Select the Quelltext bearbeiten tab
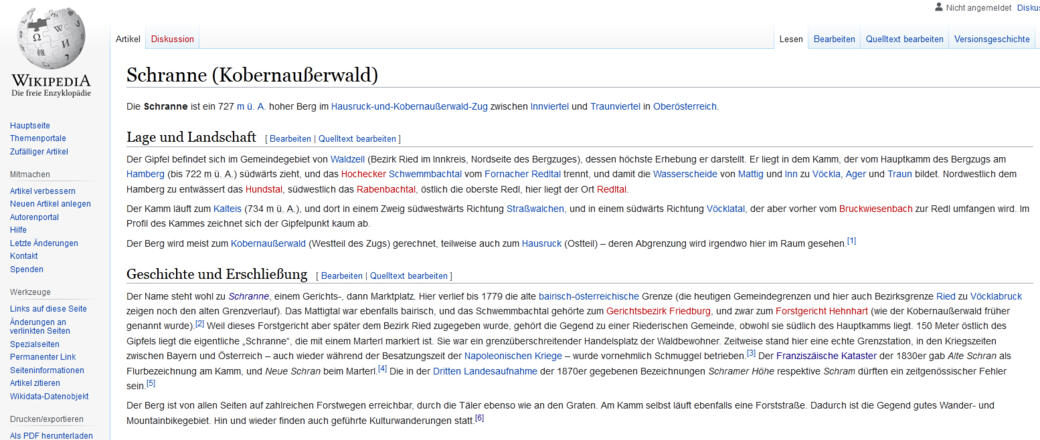1040x440 pixels. (904, 39)
